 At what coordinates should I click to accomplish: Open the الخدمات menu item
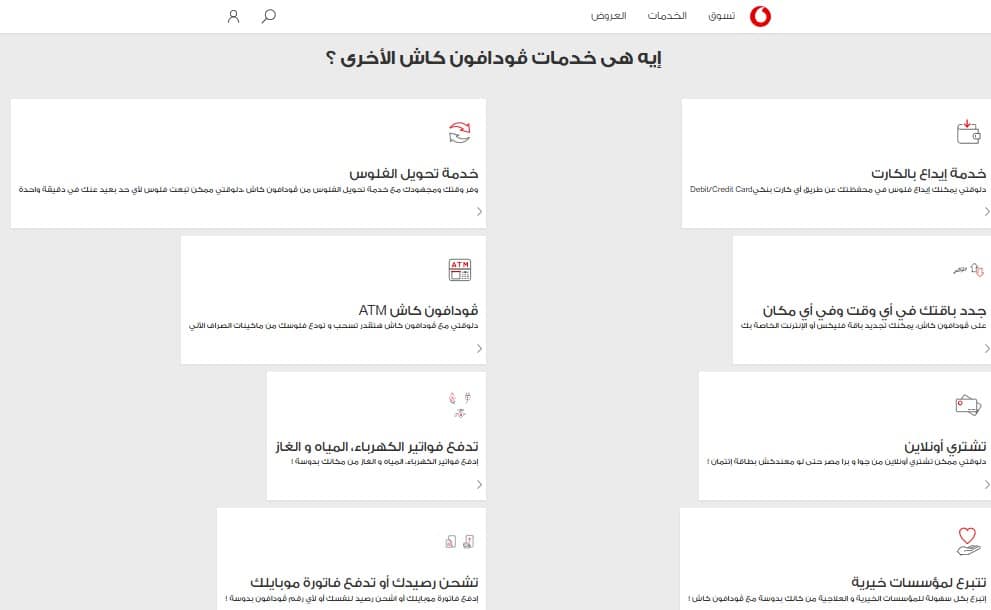click(x=666, y=17)
